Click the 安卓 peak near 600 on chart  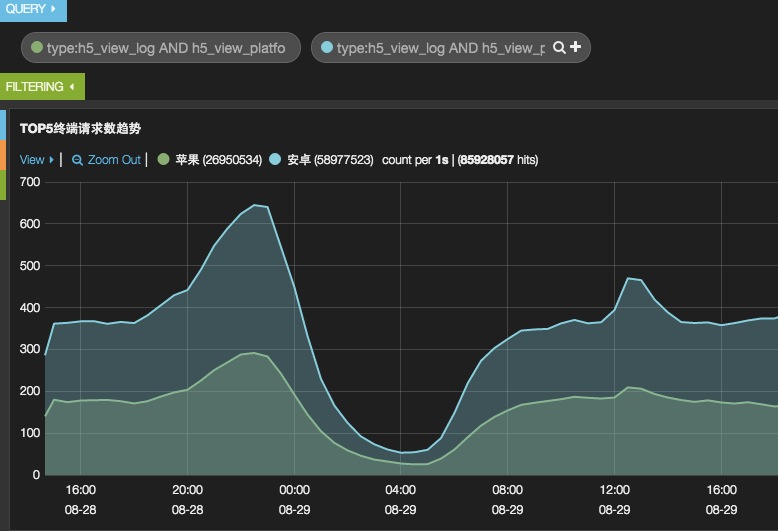click(255, 204)
